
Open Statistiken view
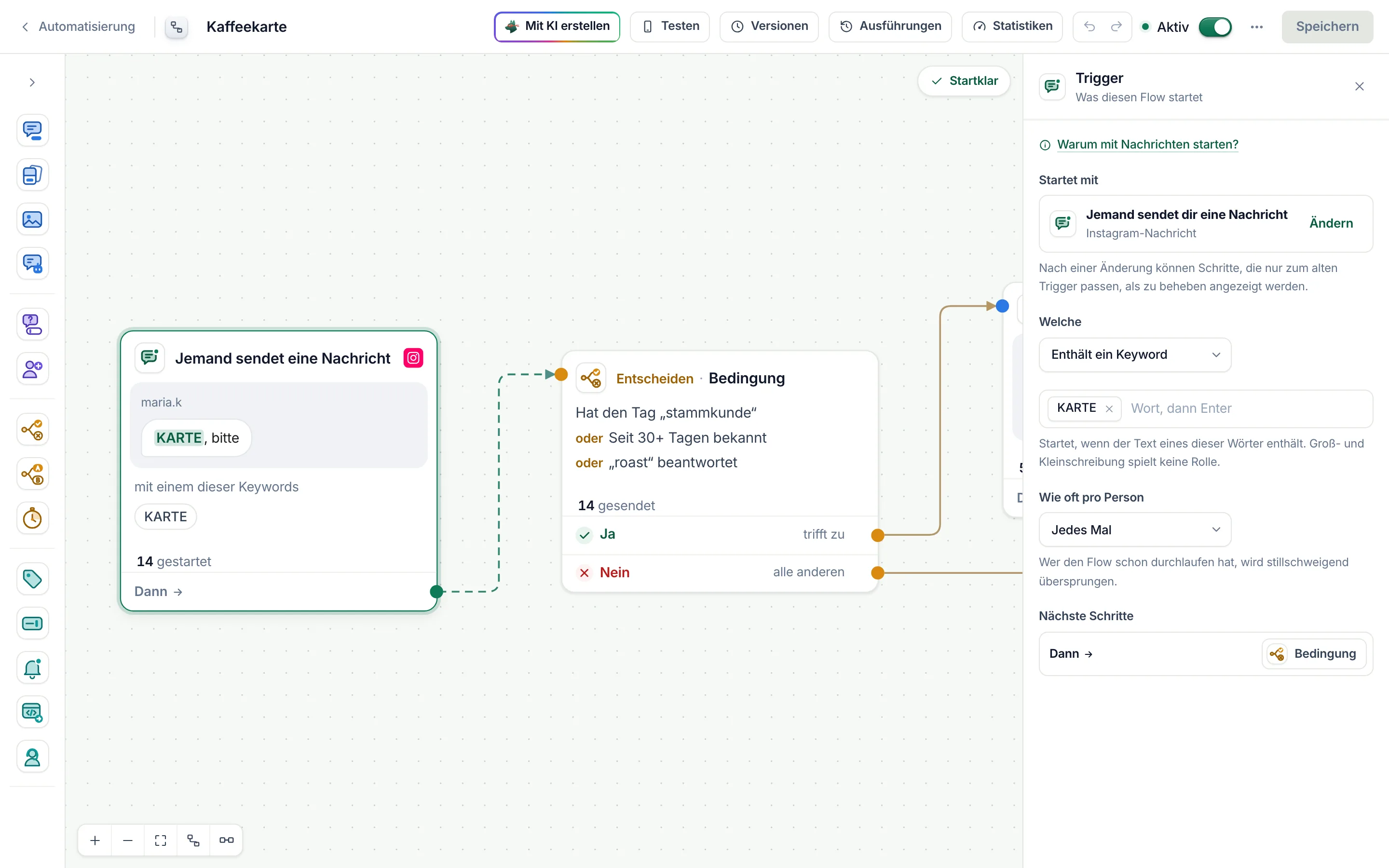[1012, 27]
